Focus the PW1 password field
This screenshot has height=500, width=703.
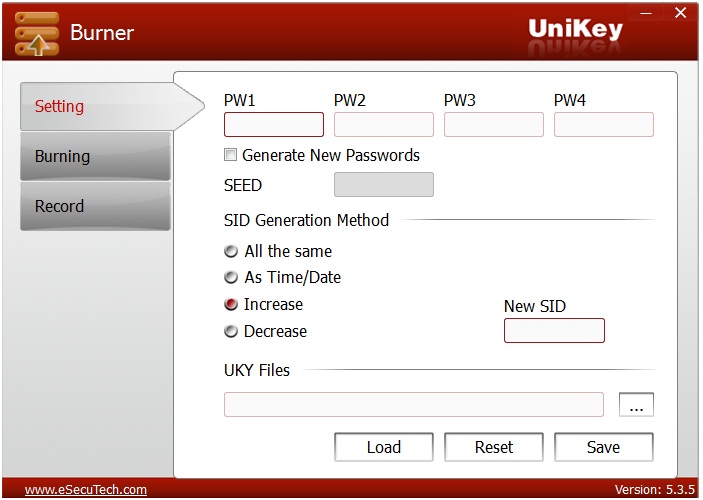(x=273, y=124)
